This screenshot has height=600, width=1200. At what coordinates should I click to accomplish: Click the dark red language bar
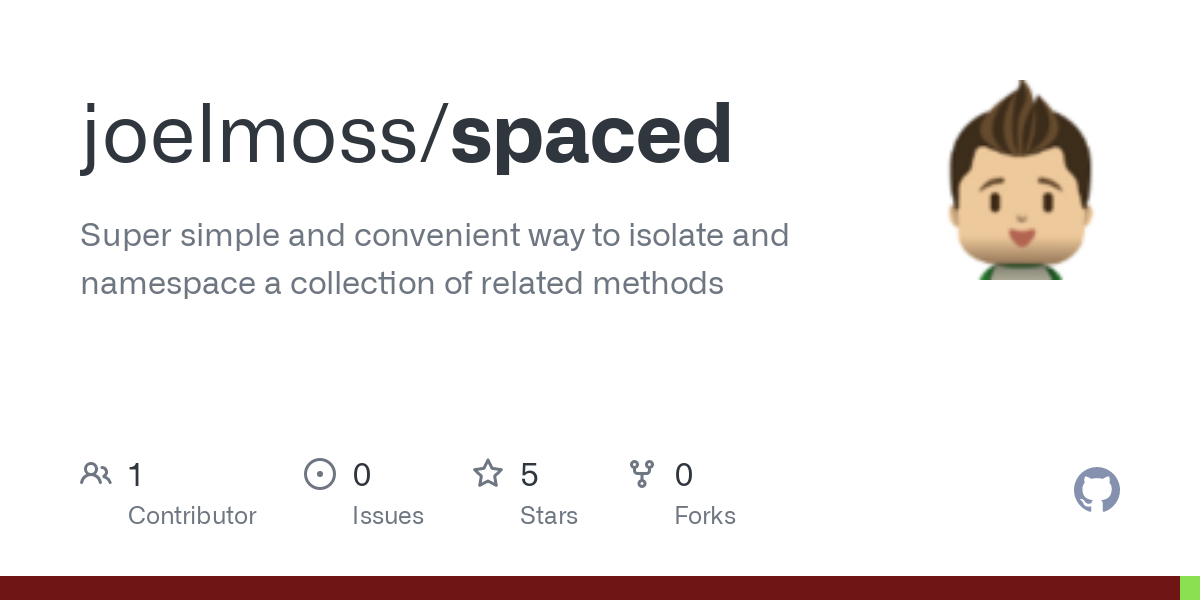click(x=590, y=588)
